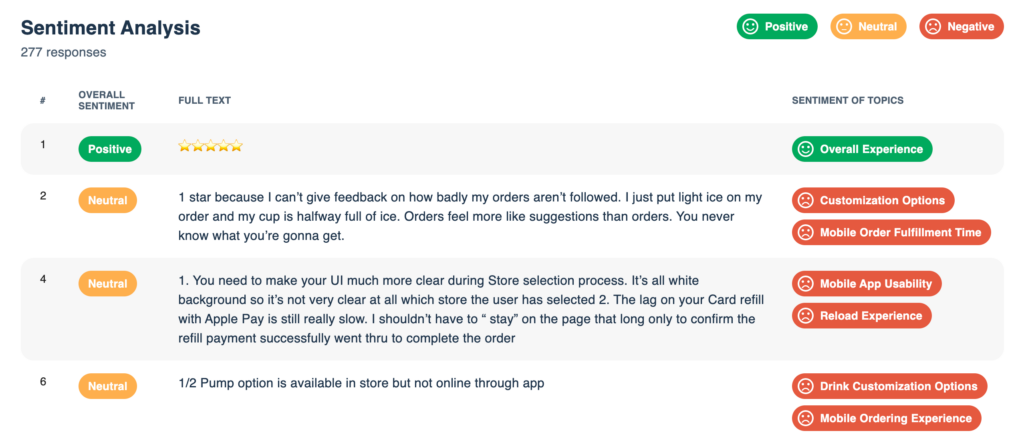Click the sad face icon on Customization Options
This screenshot has width=1024, height=435.
[806, 201]
